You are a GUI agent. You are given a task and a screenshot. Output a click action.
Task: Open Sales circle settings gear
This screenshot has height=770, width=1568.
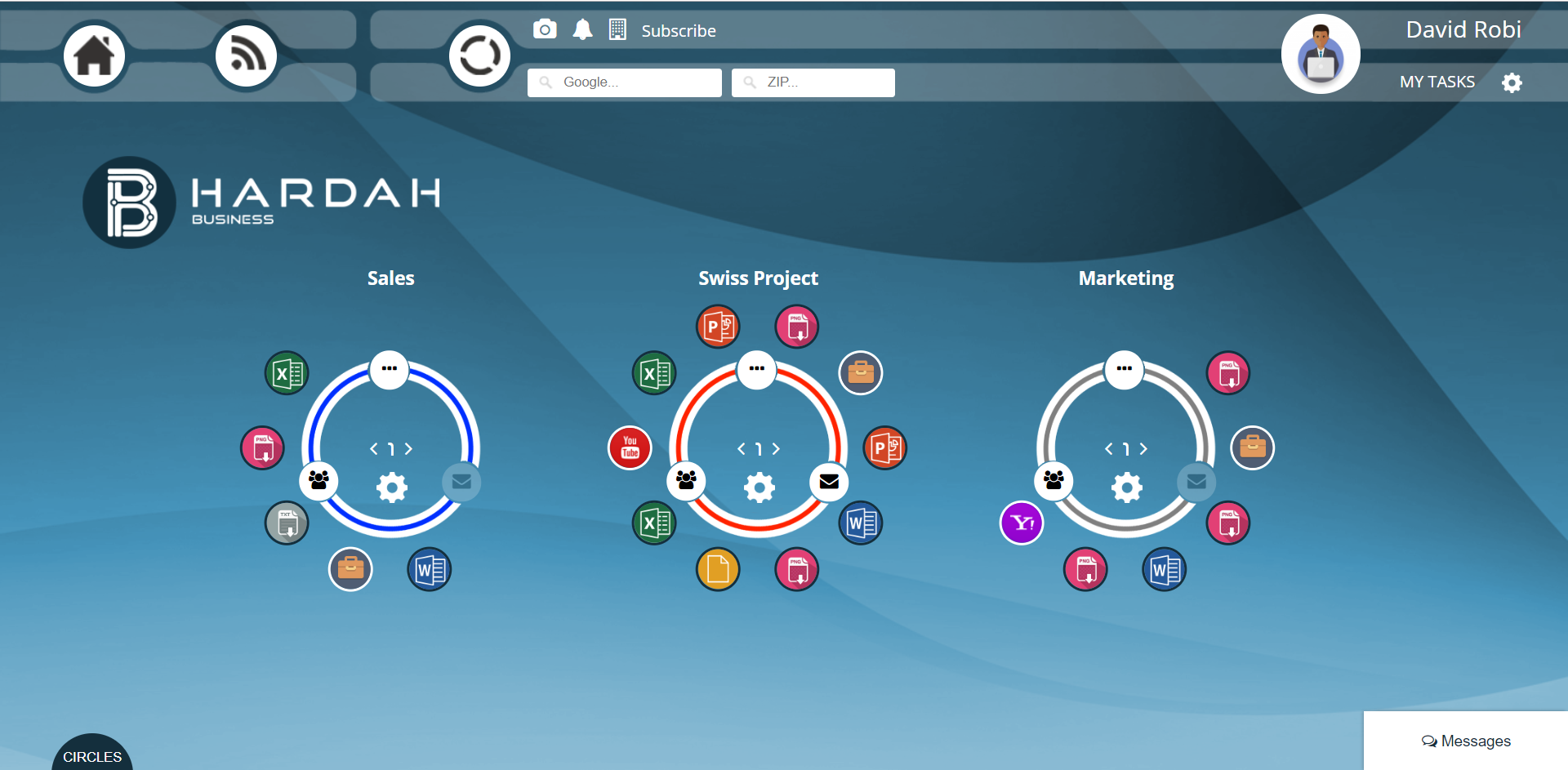pyautogui.click(x=392, y=487)
